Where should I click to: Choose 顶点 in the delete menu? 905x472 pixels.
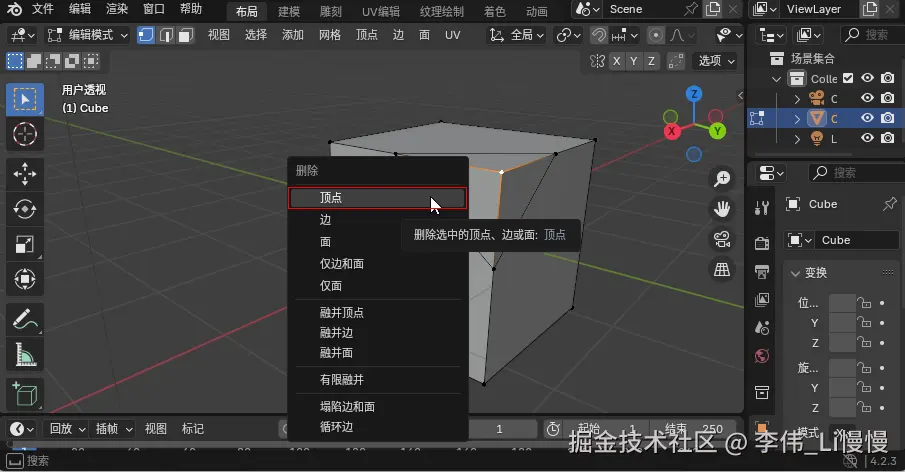coord(377,198)
